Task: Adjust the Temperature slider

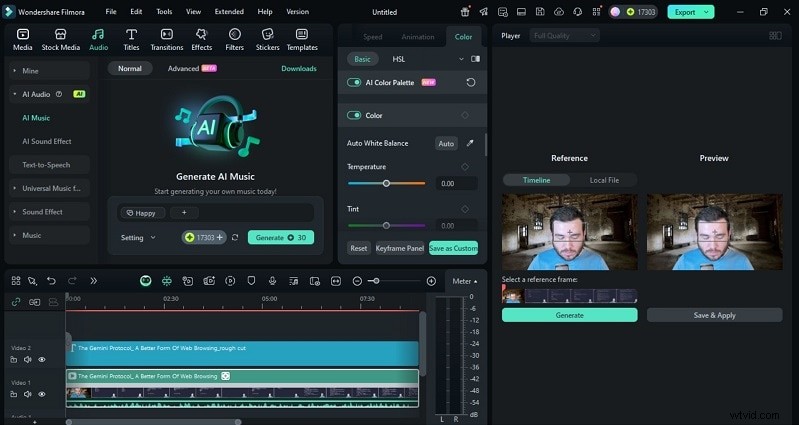Action: pos(386,183)
